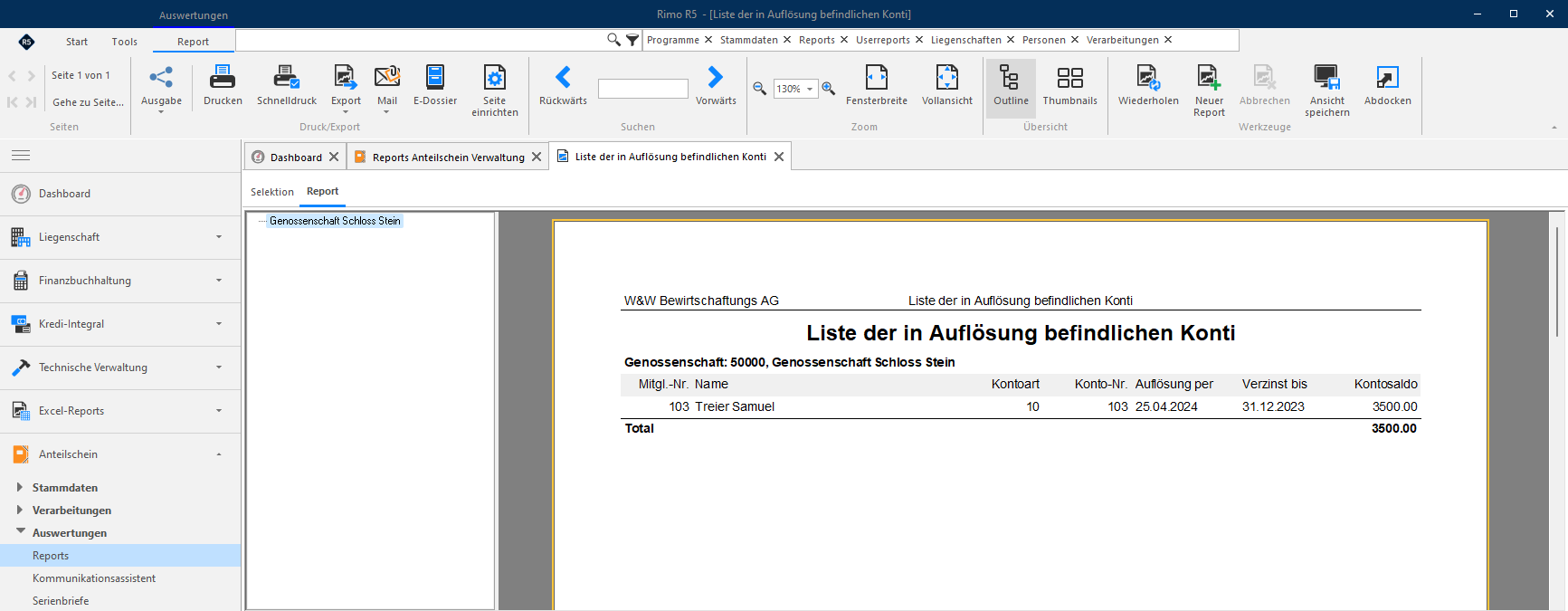Image resolution: width=1568 pixels, height=611 pixels.
Task: Open the 130% zoom level dropdown
Action: 811,89
